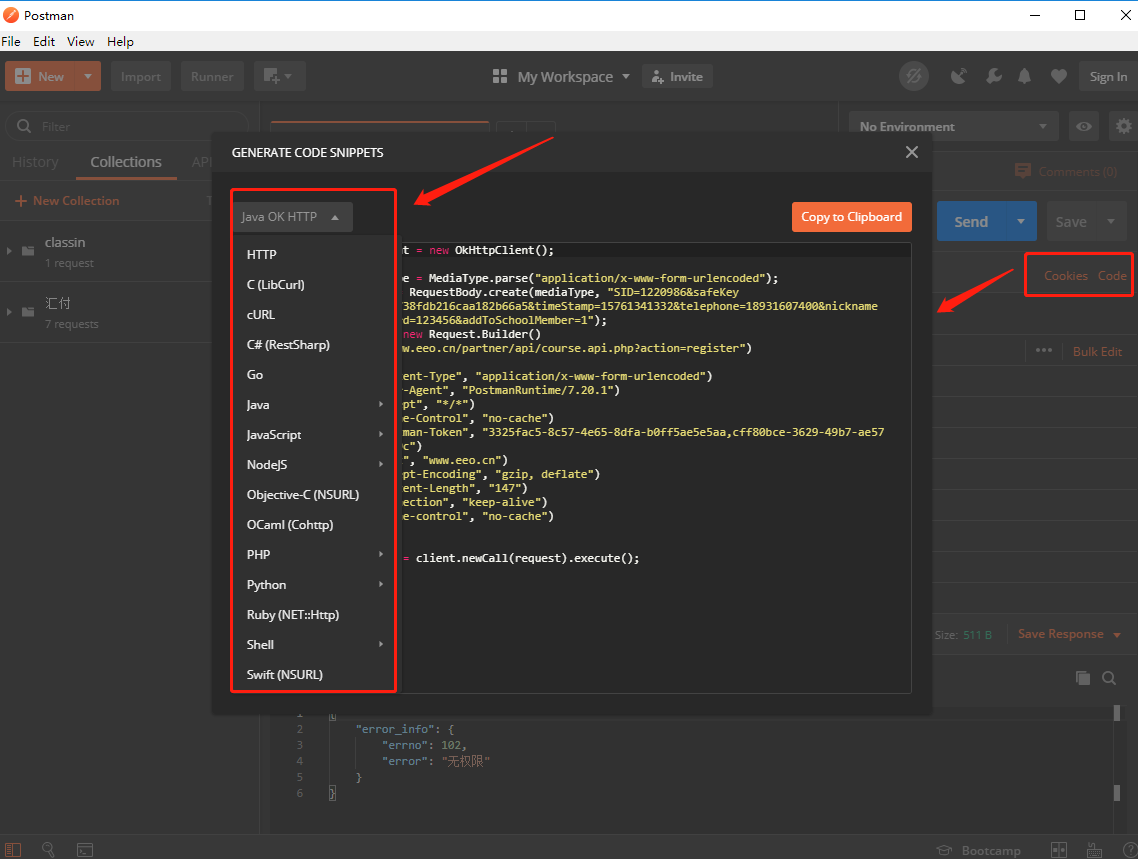Select C# (RestSharp) option
The height and width of the screenshot is (859, 1138).
288,345
